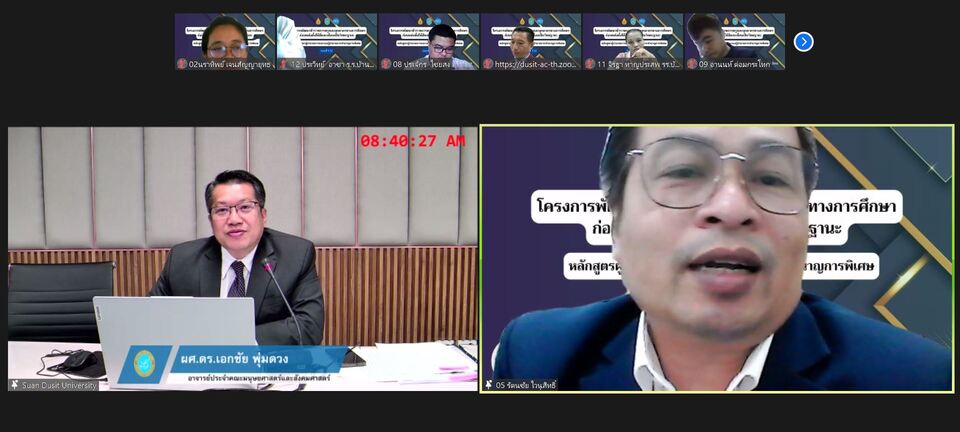This screenshot has height=432, width=960.
Task: Click participant 05's active speaker video
Action: 717,259
